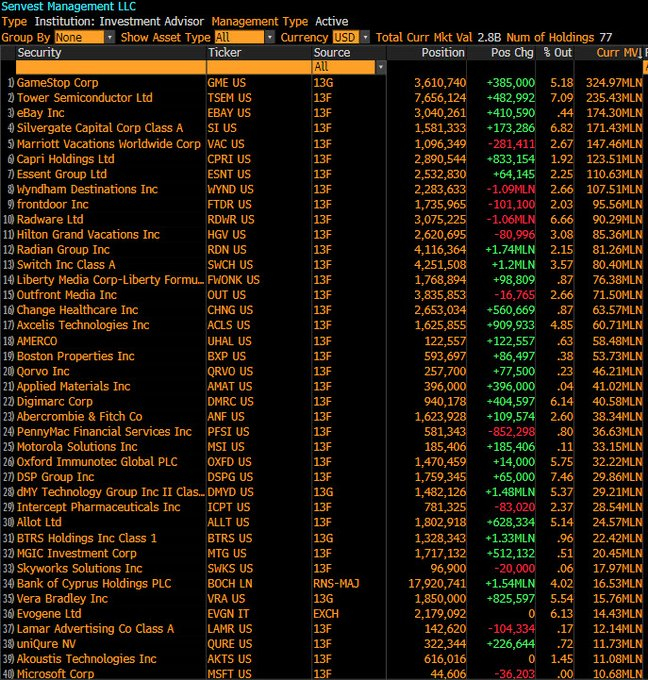Click the Ticker filter input field
The height and width of the screenshot is (680, 648).
click(x=259, y=67)
